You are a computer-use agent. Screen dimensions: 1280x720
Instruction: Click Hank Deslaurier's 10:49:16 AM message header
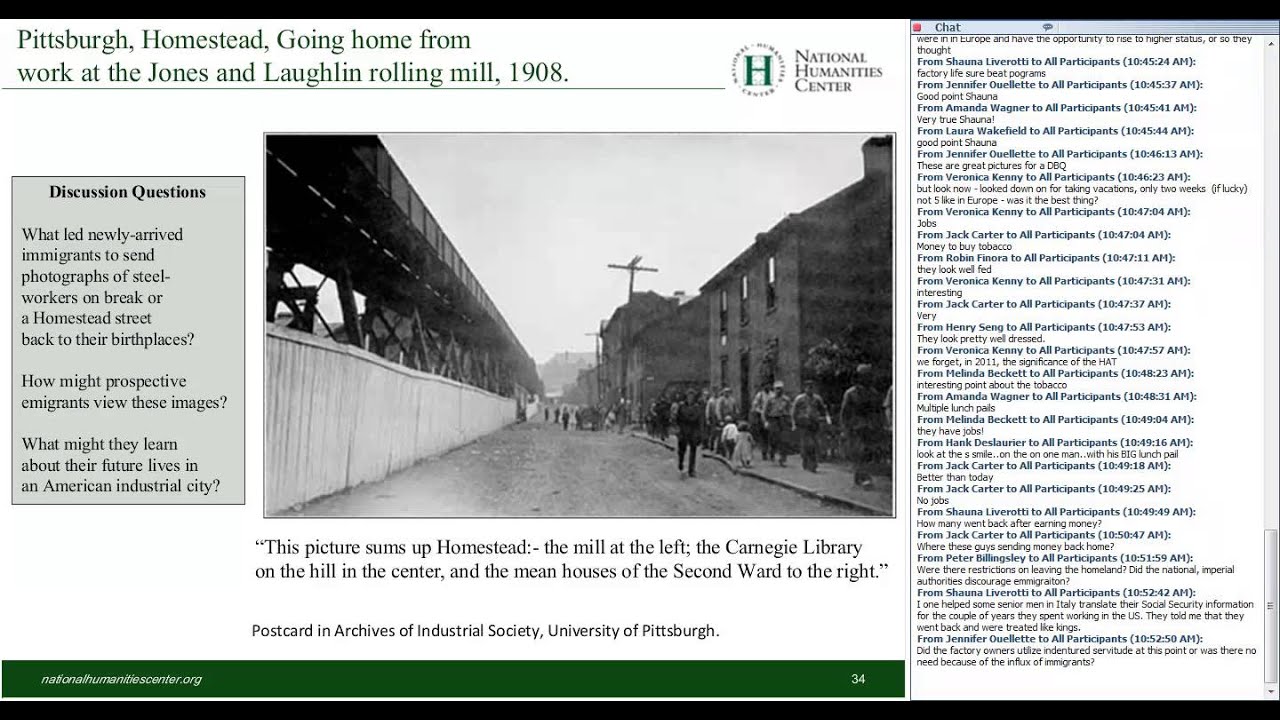tap(1054, 442)
